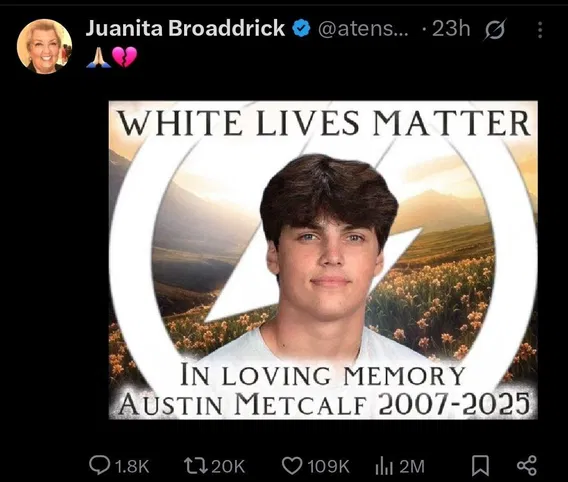Open the @atens... handle link
The height and width of the screenshot is (482, 568).
point(363,29)
